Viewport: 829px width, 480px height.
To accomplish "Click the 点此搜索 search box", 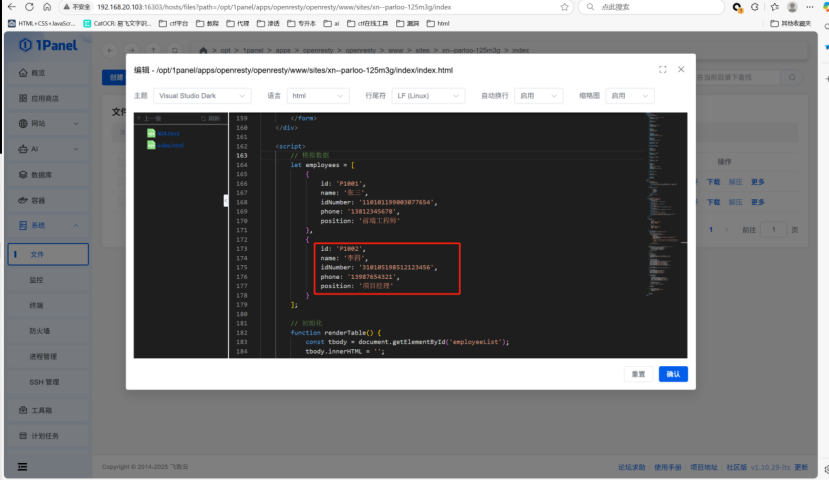I will 651,7.
